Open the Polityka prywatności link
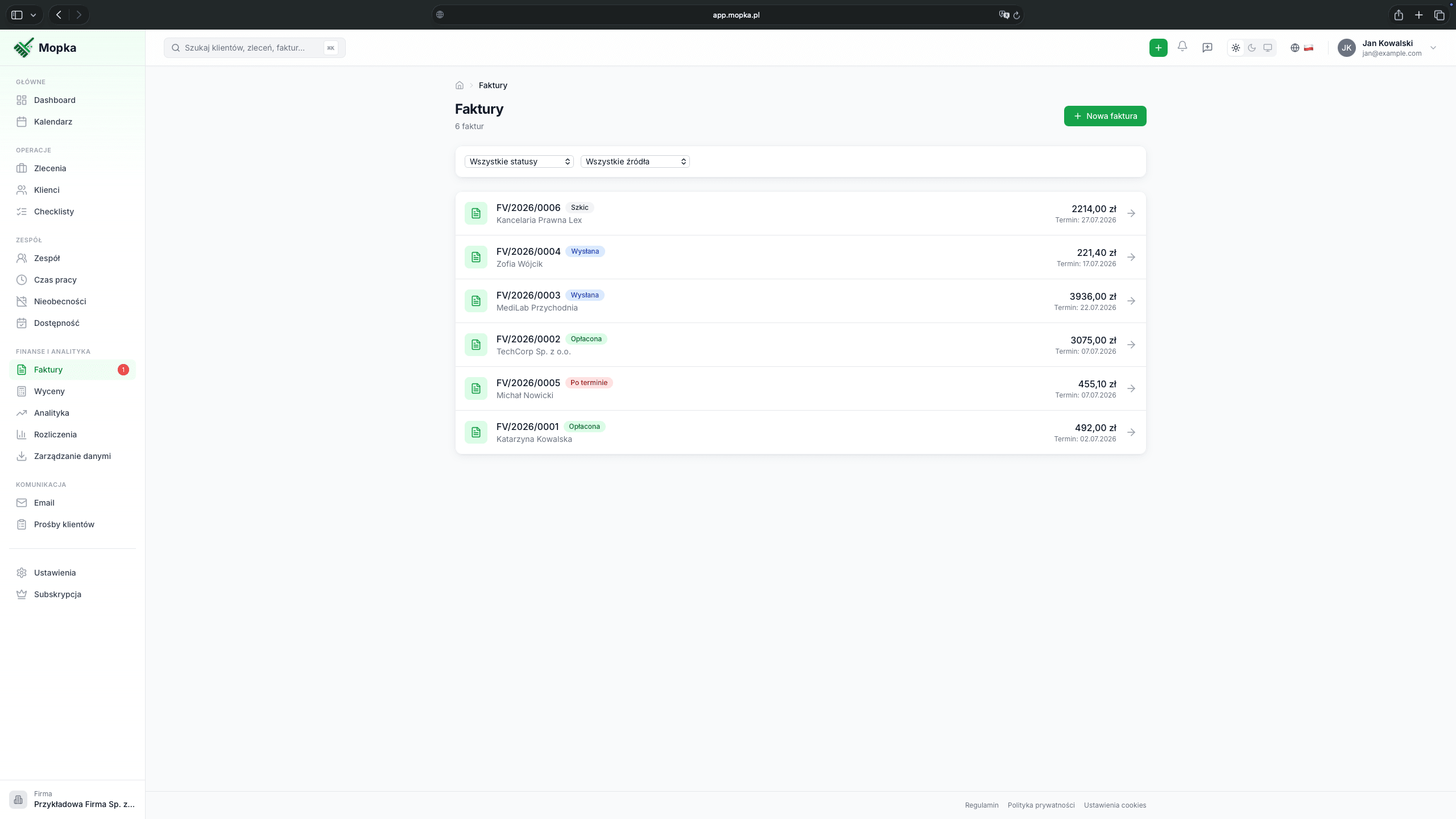Image resolution: width=1456 pixels, height=819 pixels. (x=1041, y=805)
